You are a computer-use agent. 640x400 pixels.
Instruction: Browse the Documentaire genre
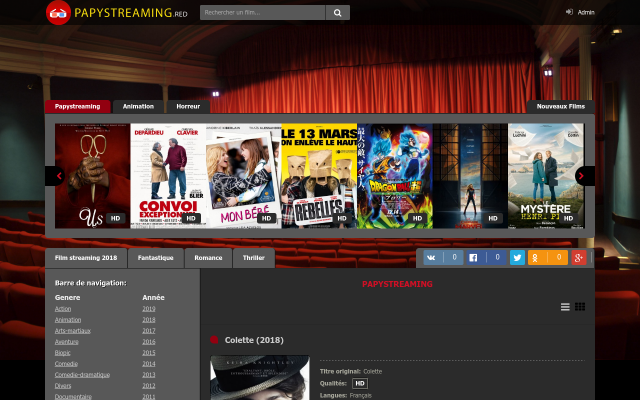73,396
